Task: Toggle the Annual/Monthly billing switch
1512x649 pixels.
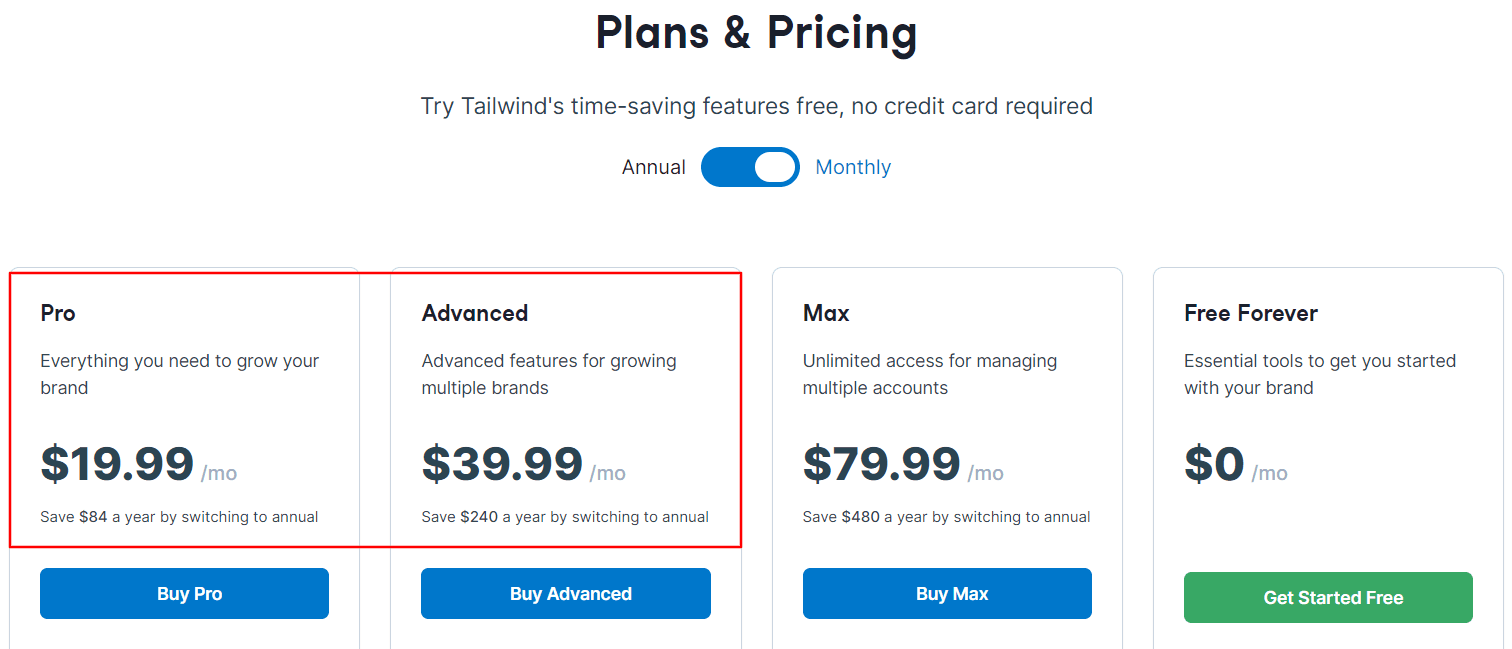Action: pos(750,167)
